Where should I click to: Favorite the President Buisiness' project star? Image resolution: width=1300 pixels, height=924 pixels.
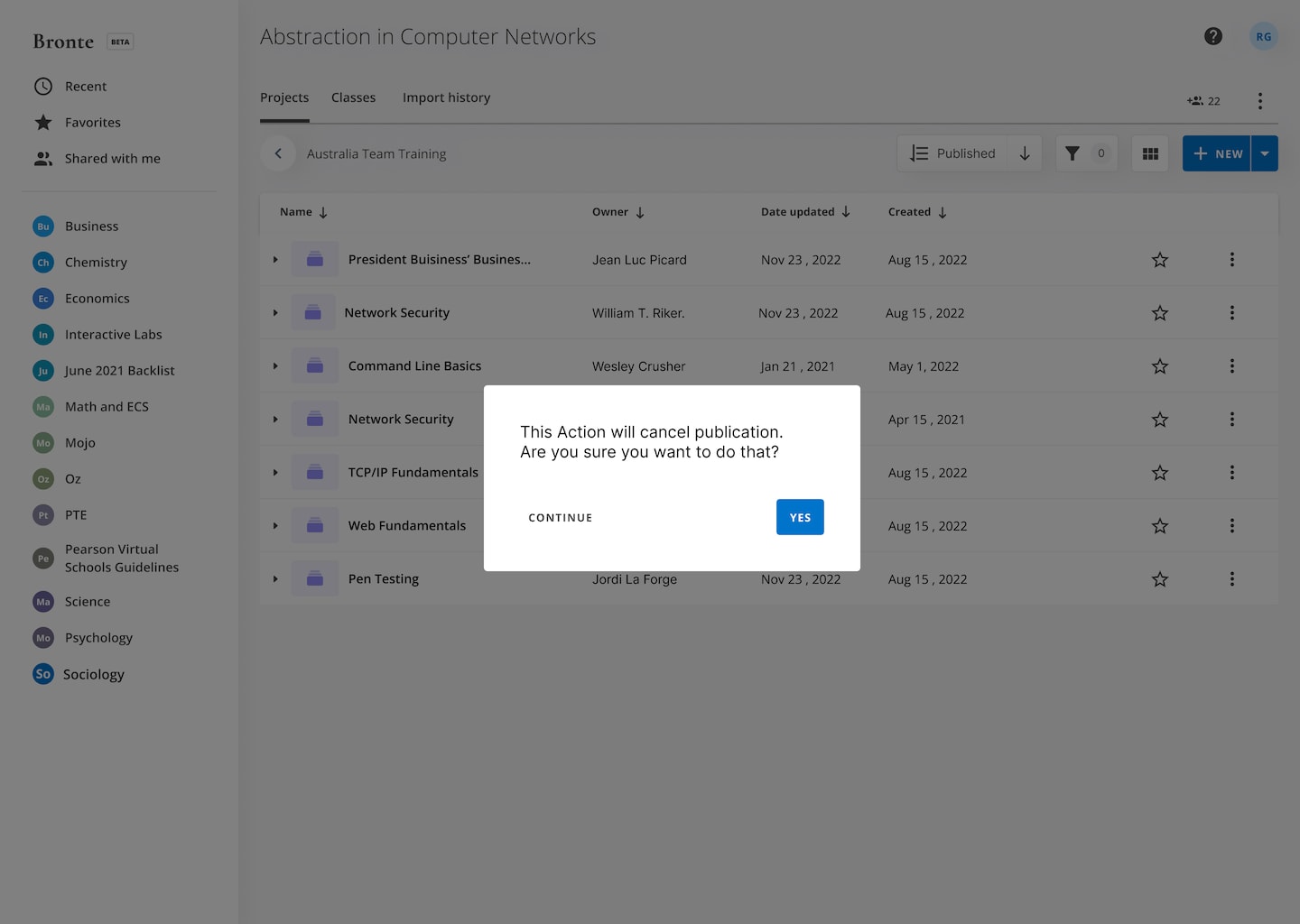pos(1160,260)
